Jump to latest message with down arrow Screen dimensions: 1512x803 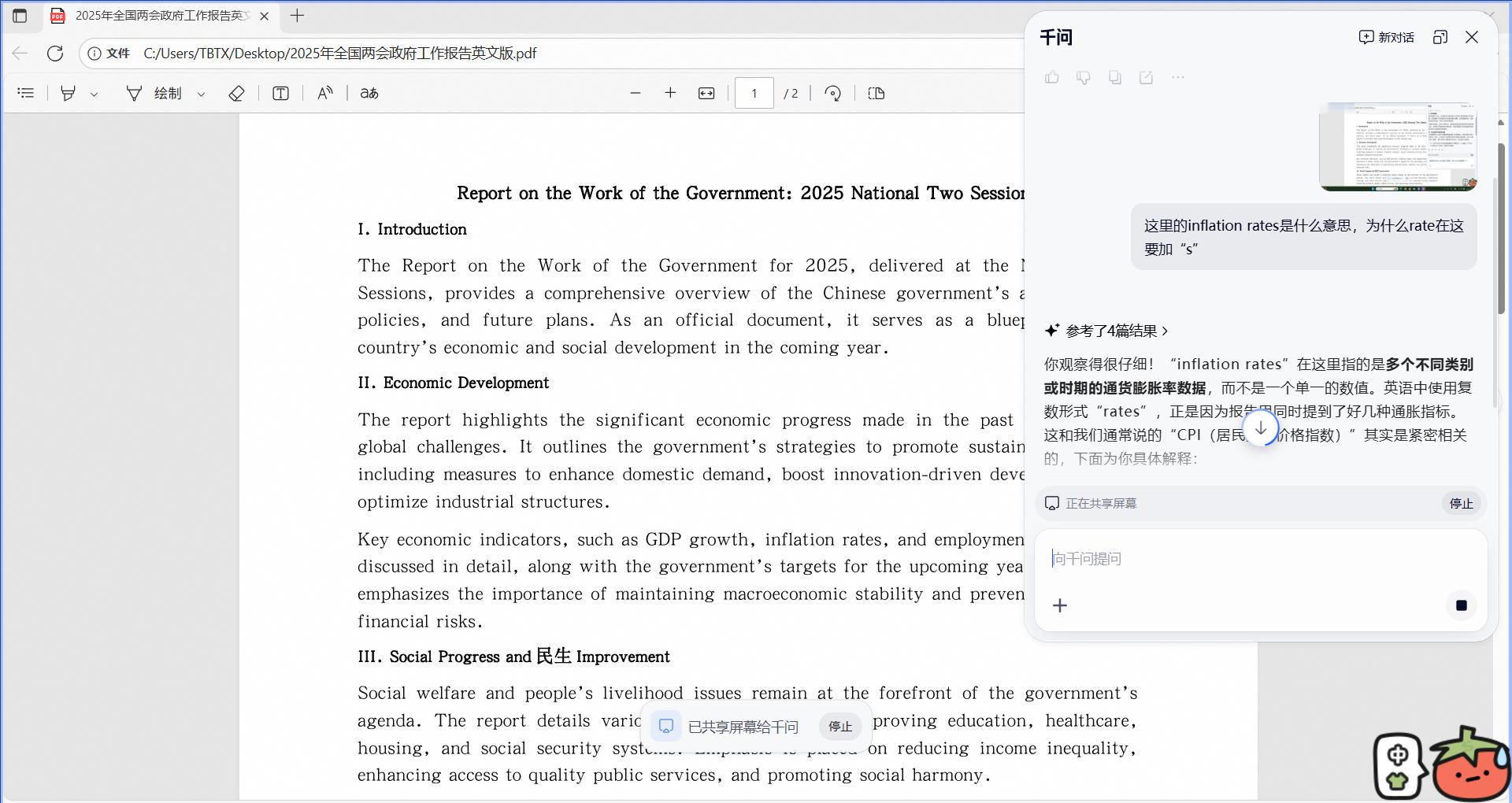pyautogui.click(x=1261, y=428)
